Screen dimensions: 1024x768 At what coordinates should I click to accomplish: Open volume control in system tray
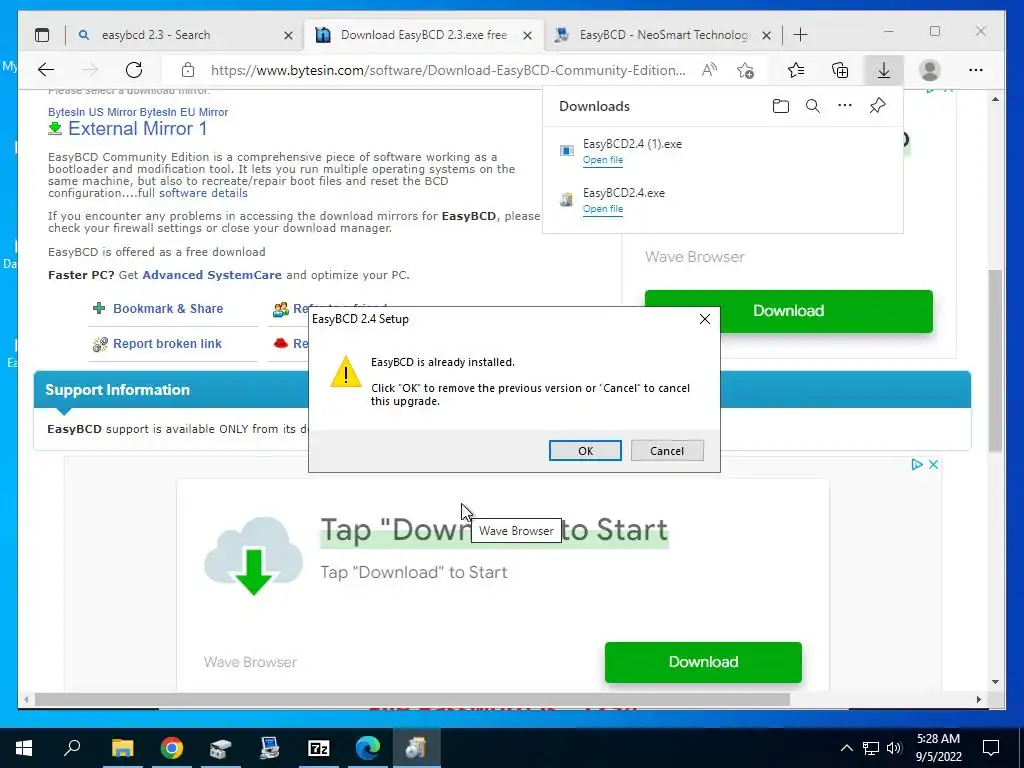(894, 748)
